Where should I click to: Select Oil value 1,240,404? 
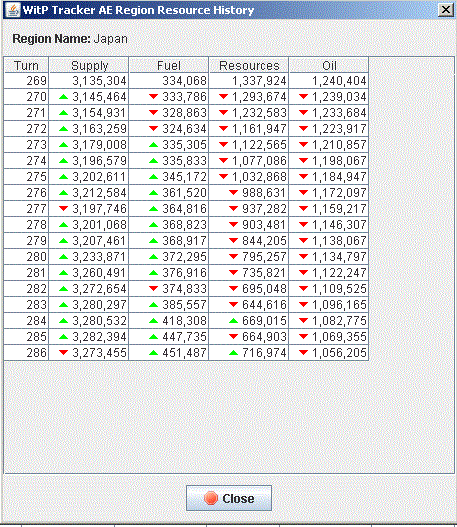click(339, 81)
